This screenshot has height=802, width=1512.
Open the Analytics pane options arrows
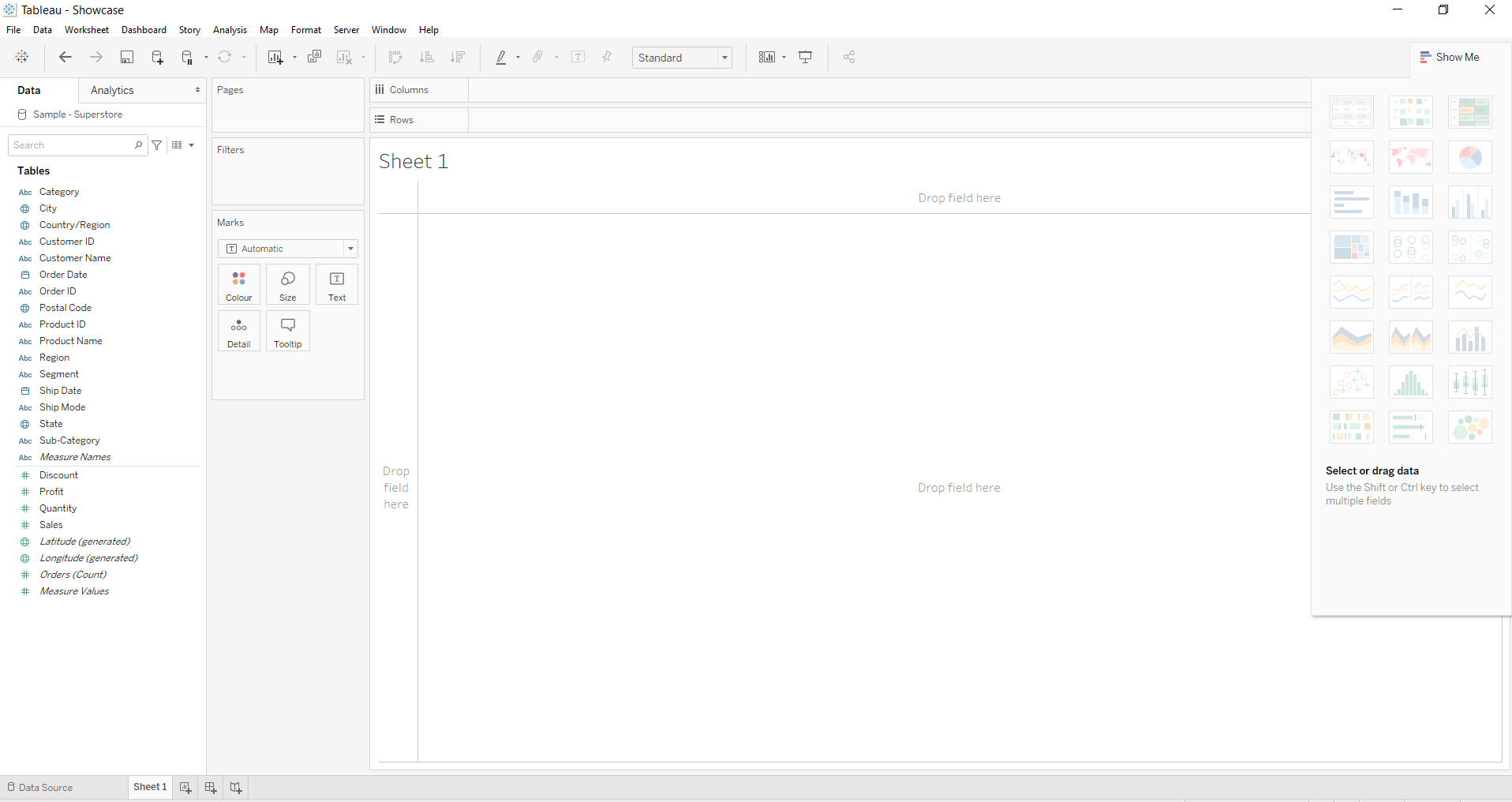197,90
